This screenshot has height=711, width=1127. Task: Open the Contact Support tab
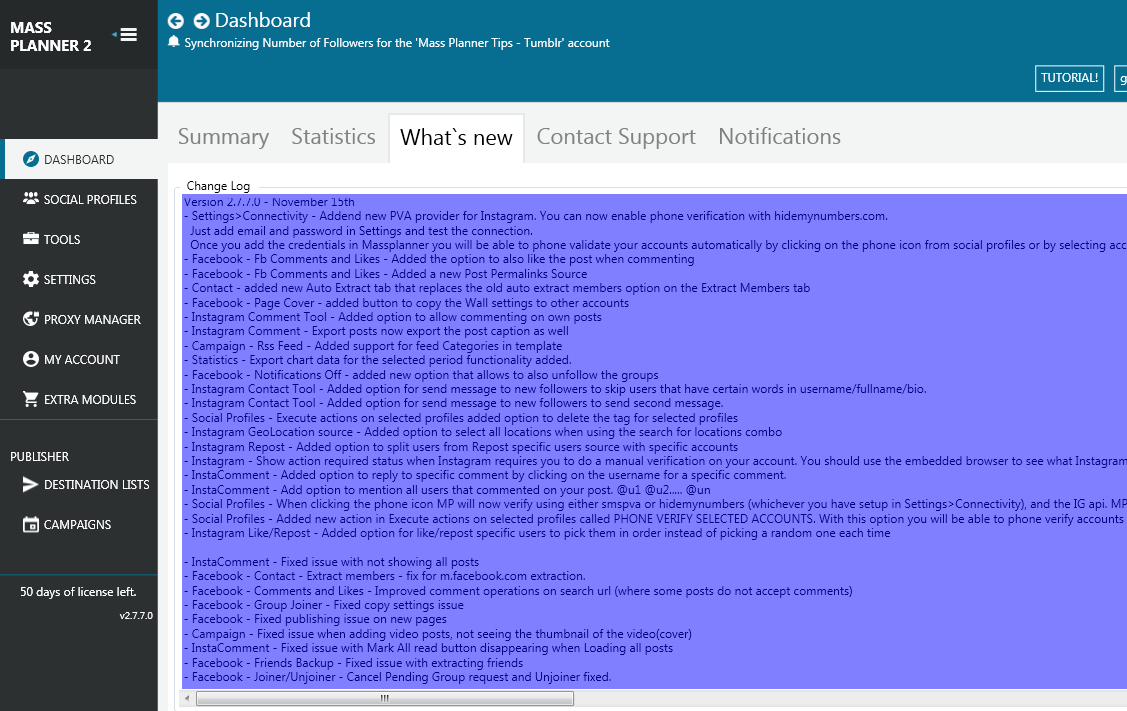point(616,137)
